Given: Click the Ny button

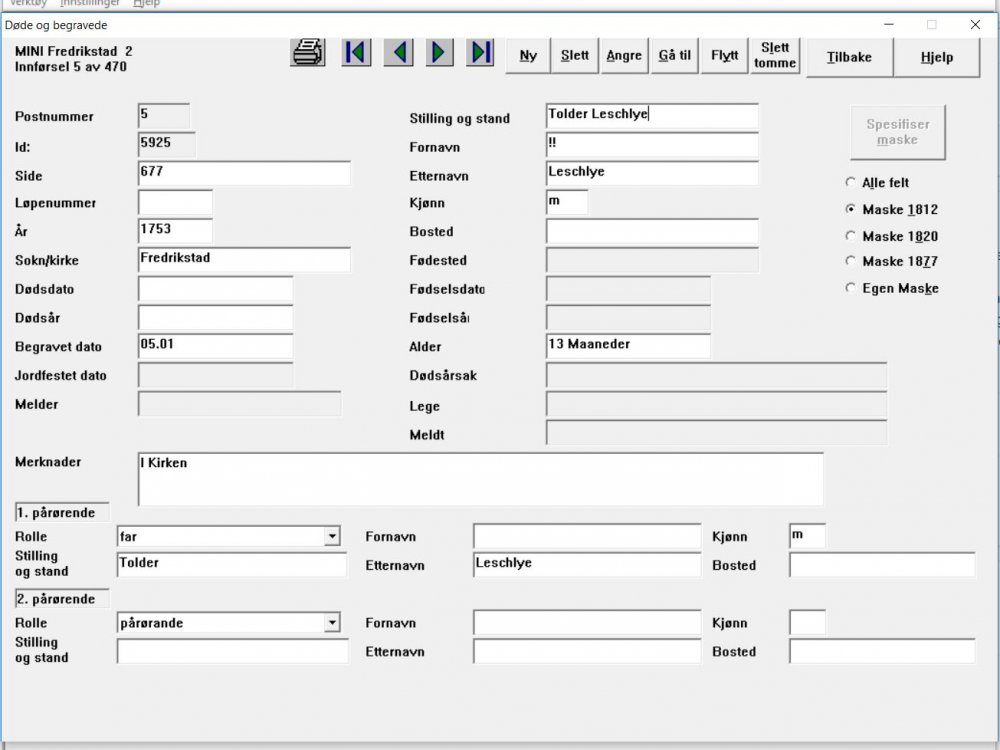Looking at the screenshot, I should (528, 56).
